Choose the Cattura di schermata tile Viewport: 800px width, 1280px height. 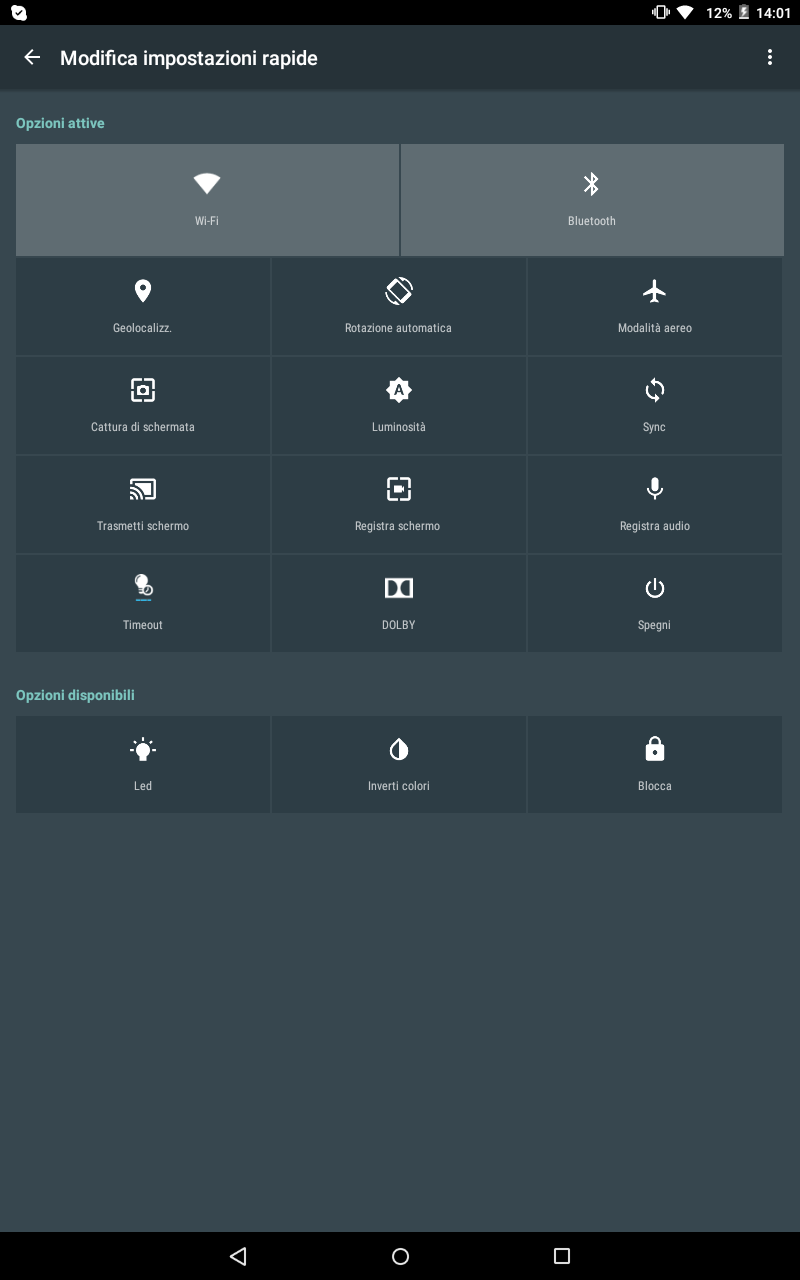pyautogui.click(x=143, y=405)
